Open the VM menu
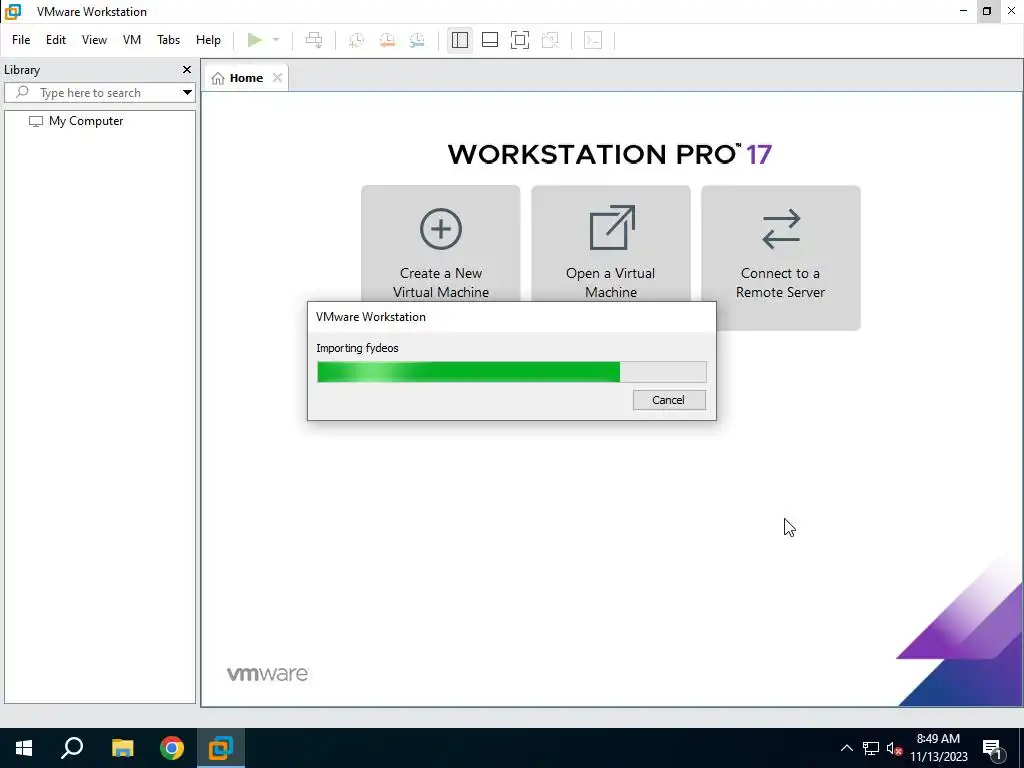 click(x=132, y=40)
